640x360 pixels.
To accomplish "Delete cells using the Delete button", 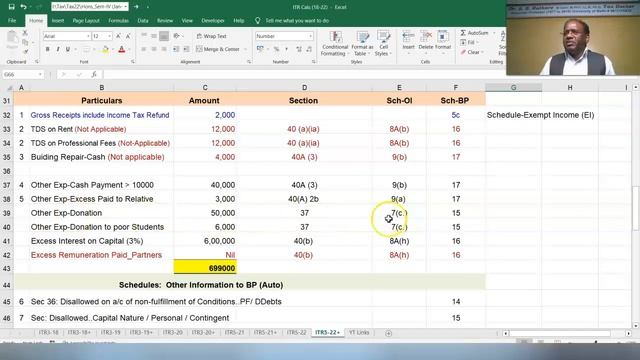I will (426, 41).
